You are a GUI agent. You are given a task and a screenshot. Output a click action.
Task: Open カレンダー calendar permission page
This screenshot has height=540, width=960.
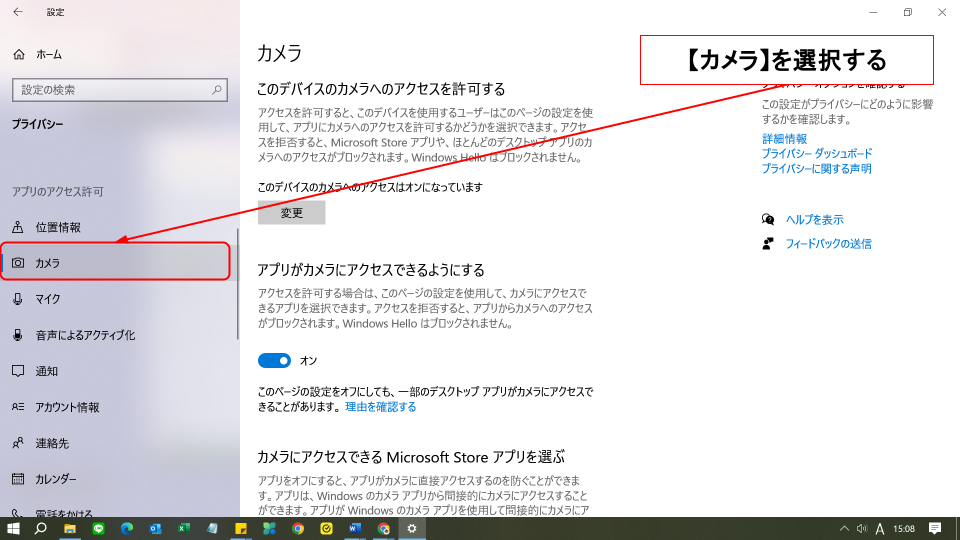(x=56, y=479)
